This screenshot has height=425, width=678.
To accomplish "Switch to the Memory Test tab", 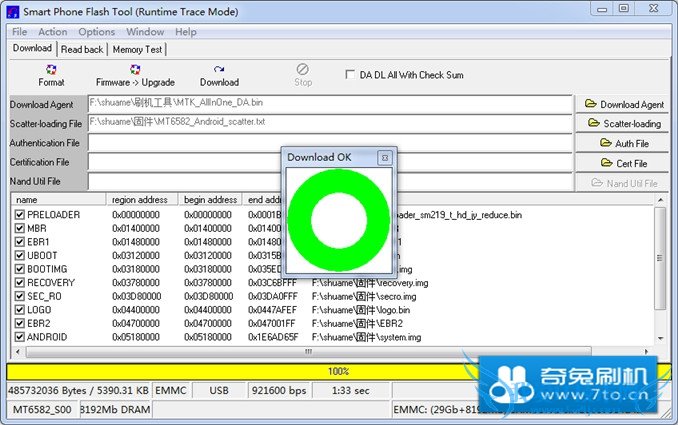I will (x=137, y=49).
